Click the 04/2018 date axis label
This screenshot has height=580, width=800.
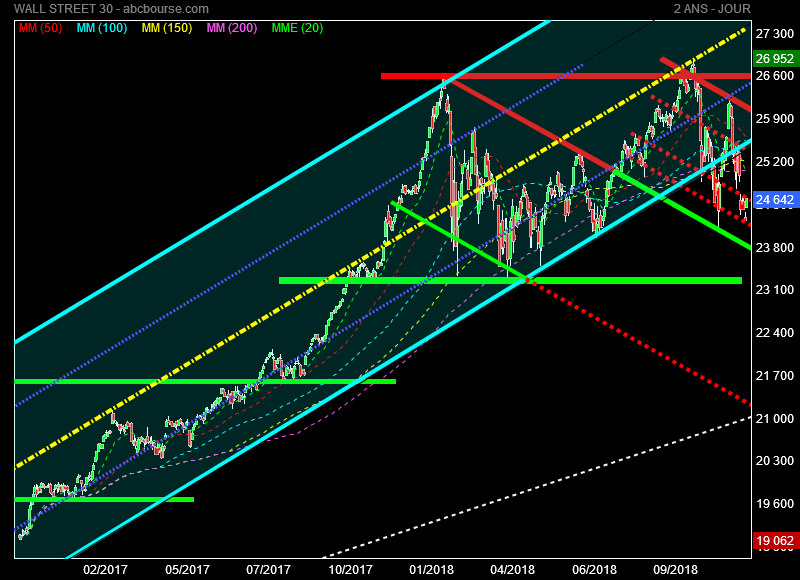pos(512,569)
